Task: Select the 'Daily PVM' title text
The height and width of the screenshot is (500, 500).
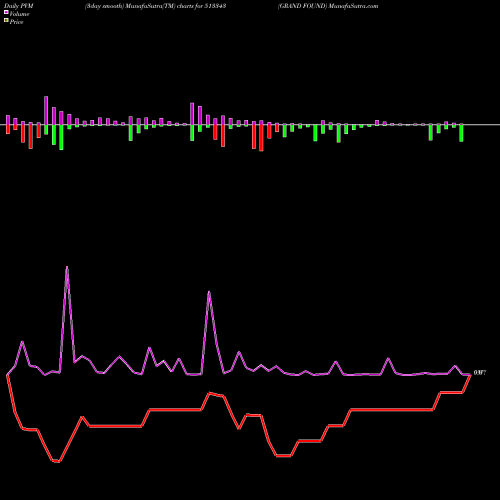Action: pyautogui.click(x=19, y=6)
